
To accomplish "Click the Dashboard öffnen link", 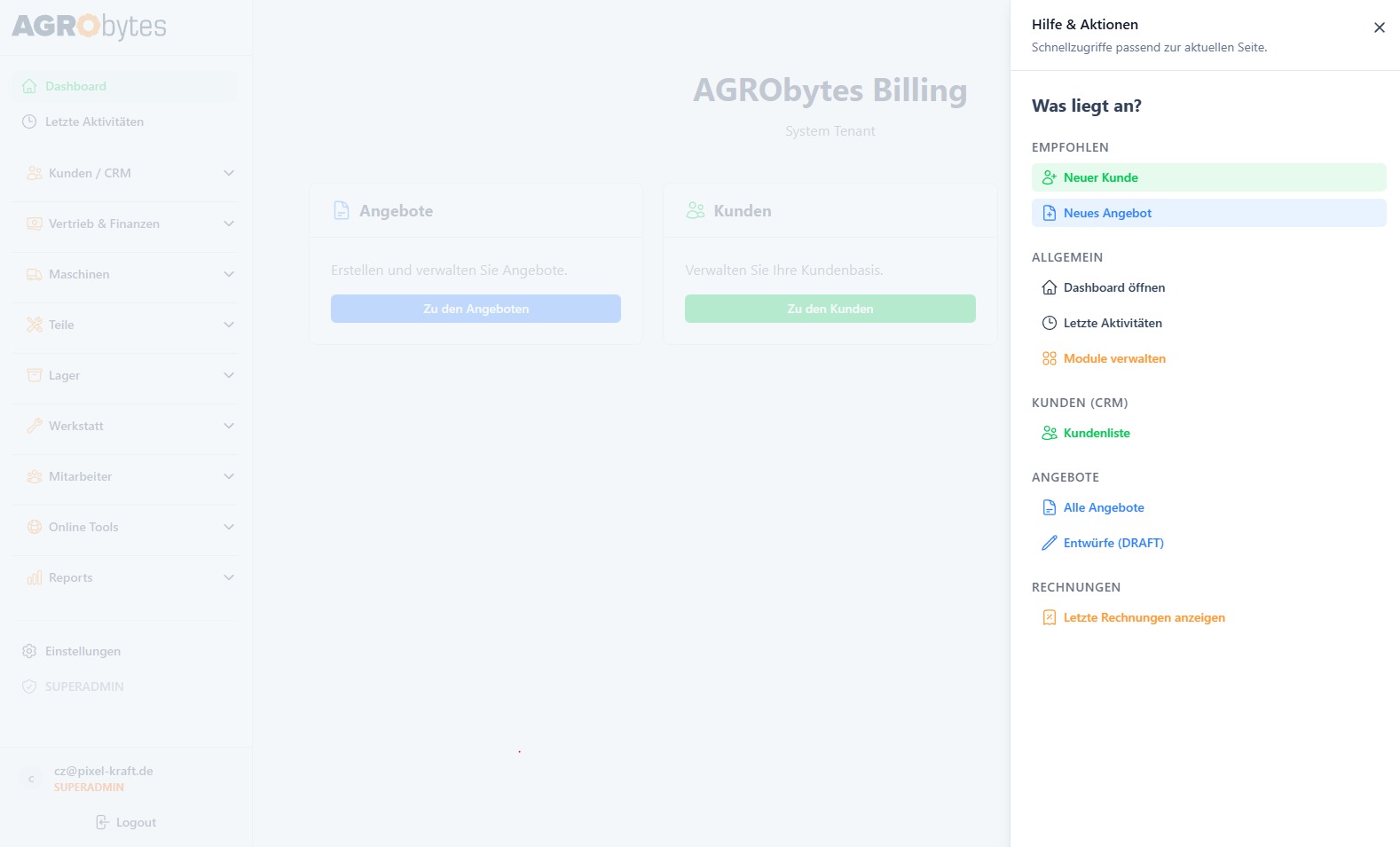I will coord(1114,287).
